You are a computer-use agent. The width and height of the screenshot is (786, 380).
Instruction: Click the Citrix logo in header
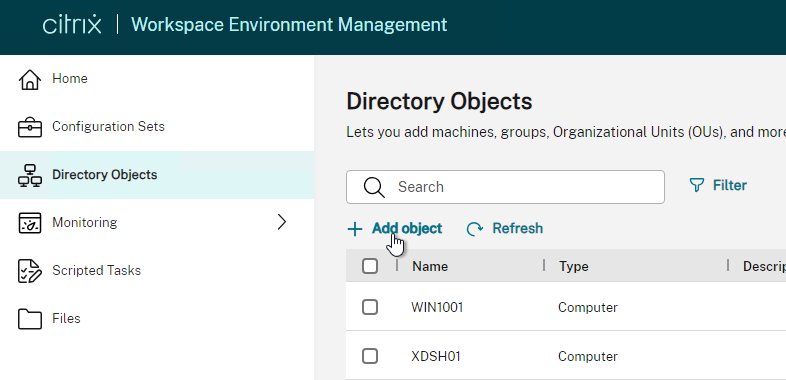(72, 25)
